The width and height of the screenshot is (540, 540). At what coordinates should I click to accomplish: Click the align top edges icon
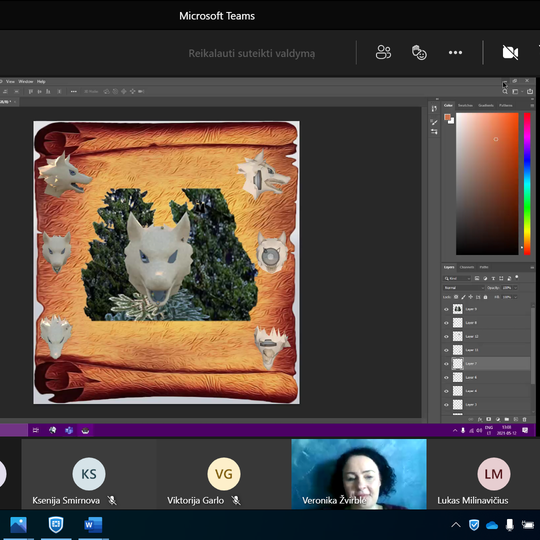point(31,92)
